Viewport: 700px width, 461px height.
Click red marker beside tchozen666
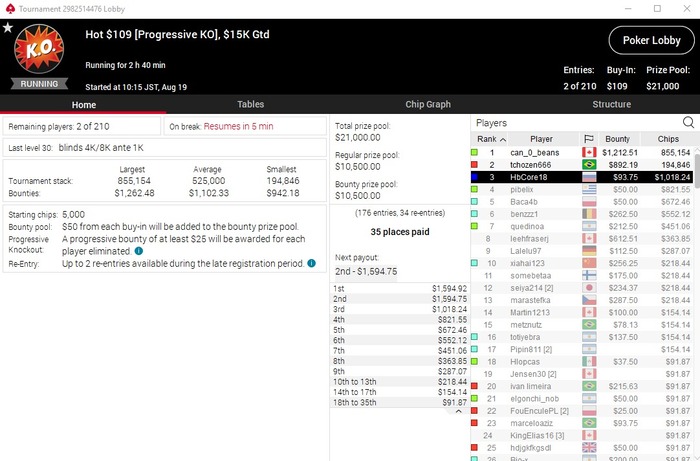coord(474,165)
